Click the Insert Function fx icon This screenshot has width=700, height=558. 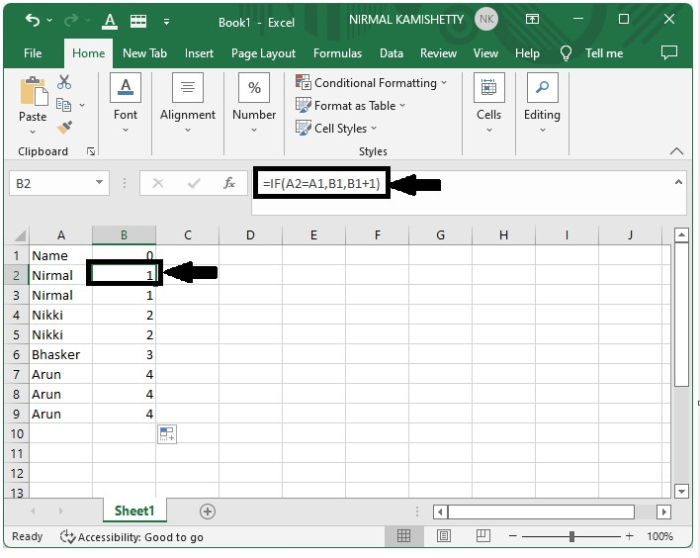(229, 183)
